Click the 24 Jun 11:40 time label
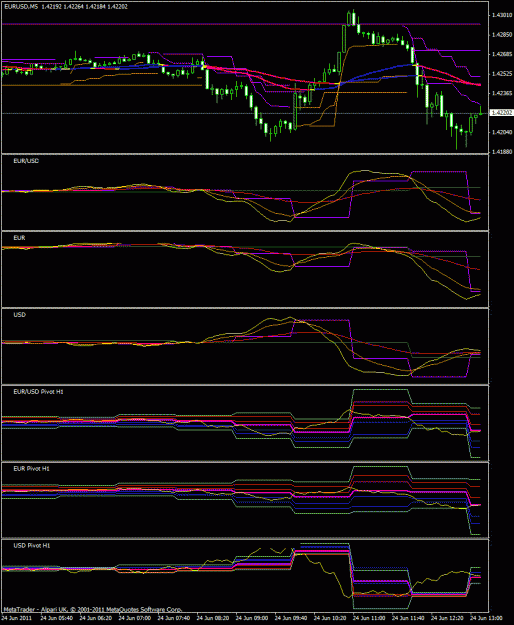Screen dimensions: 514x625 click(408, 618)
